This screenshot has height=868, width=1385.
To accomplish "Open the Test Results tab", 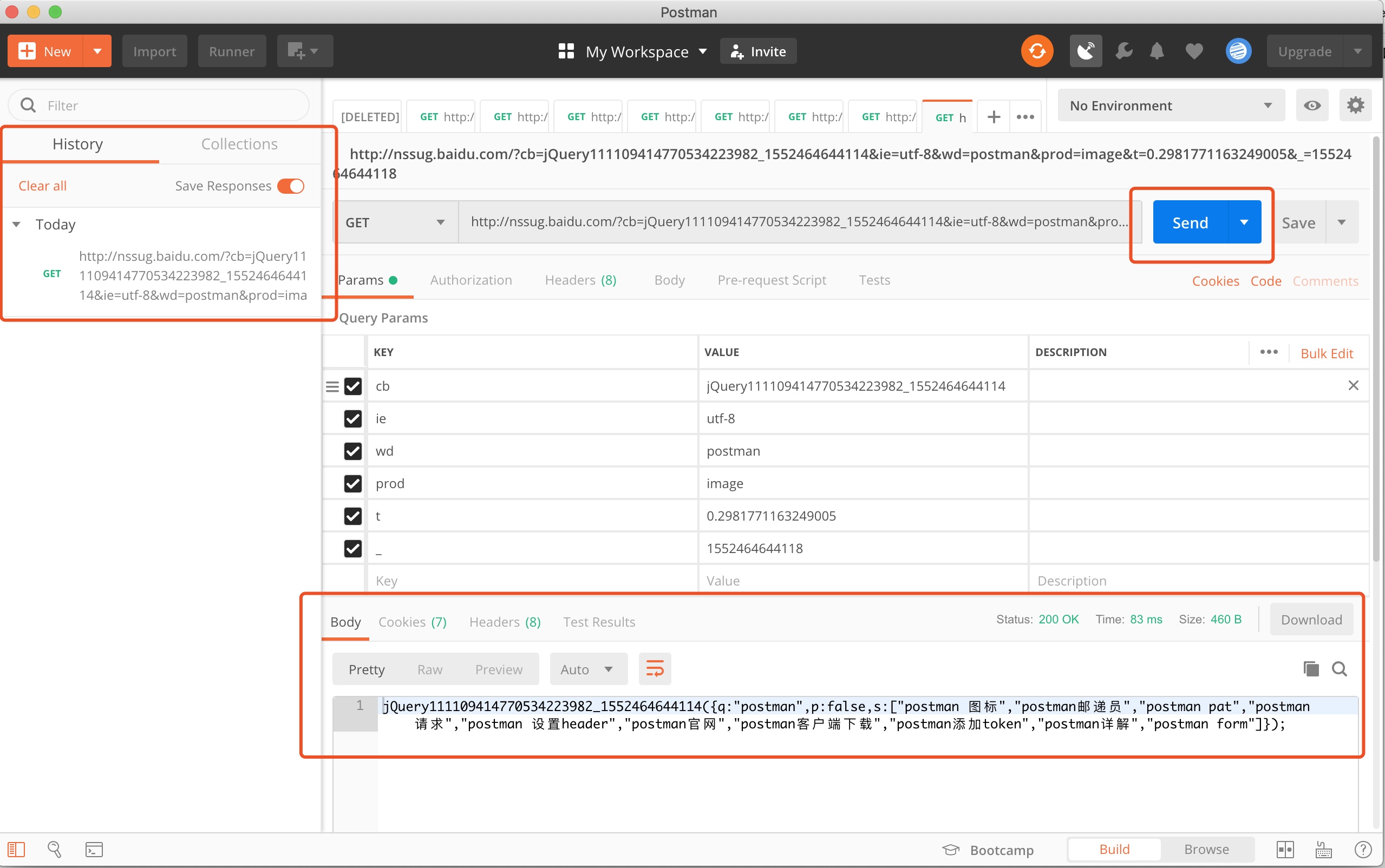I will pos(599,622).
